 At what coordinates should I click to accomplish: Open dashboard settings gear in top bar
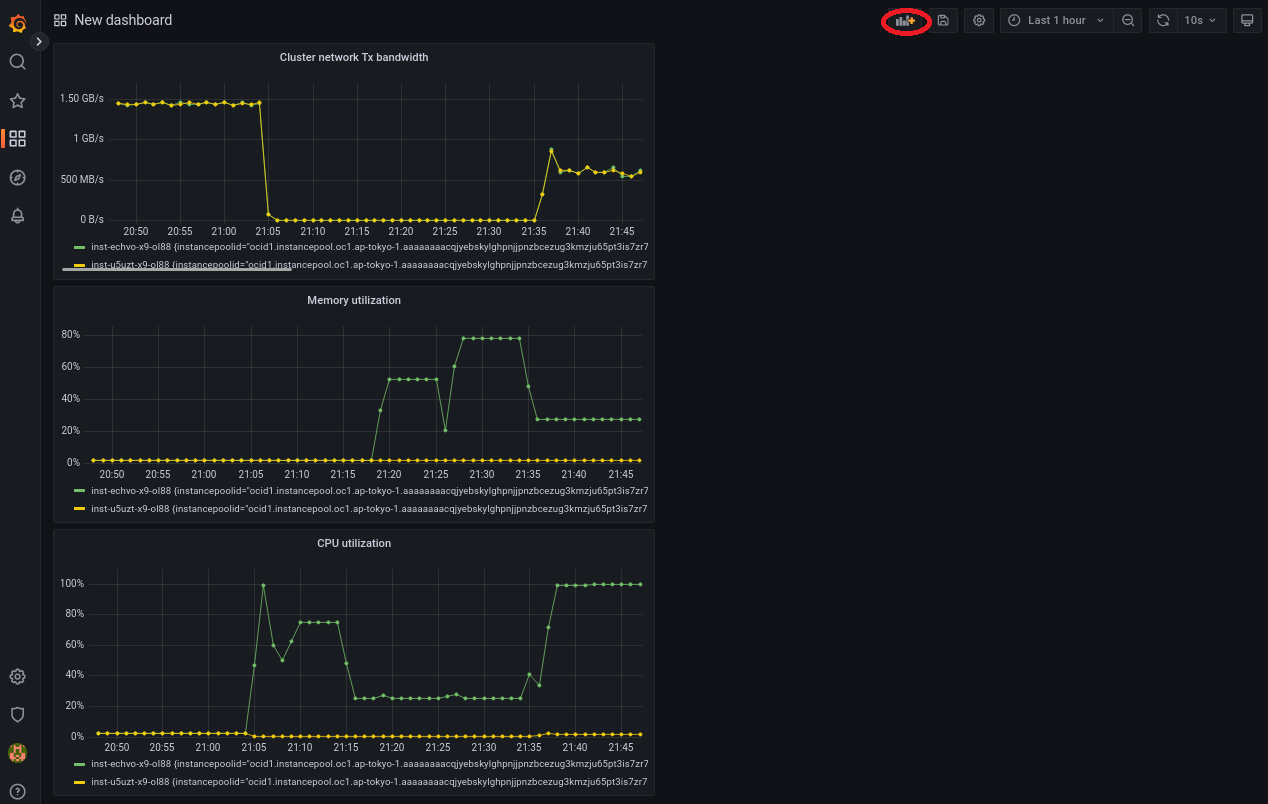979,21
